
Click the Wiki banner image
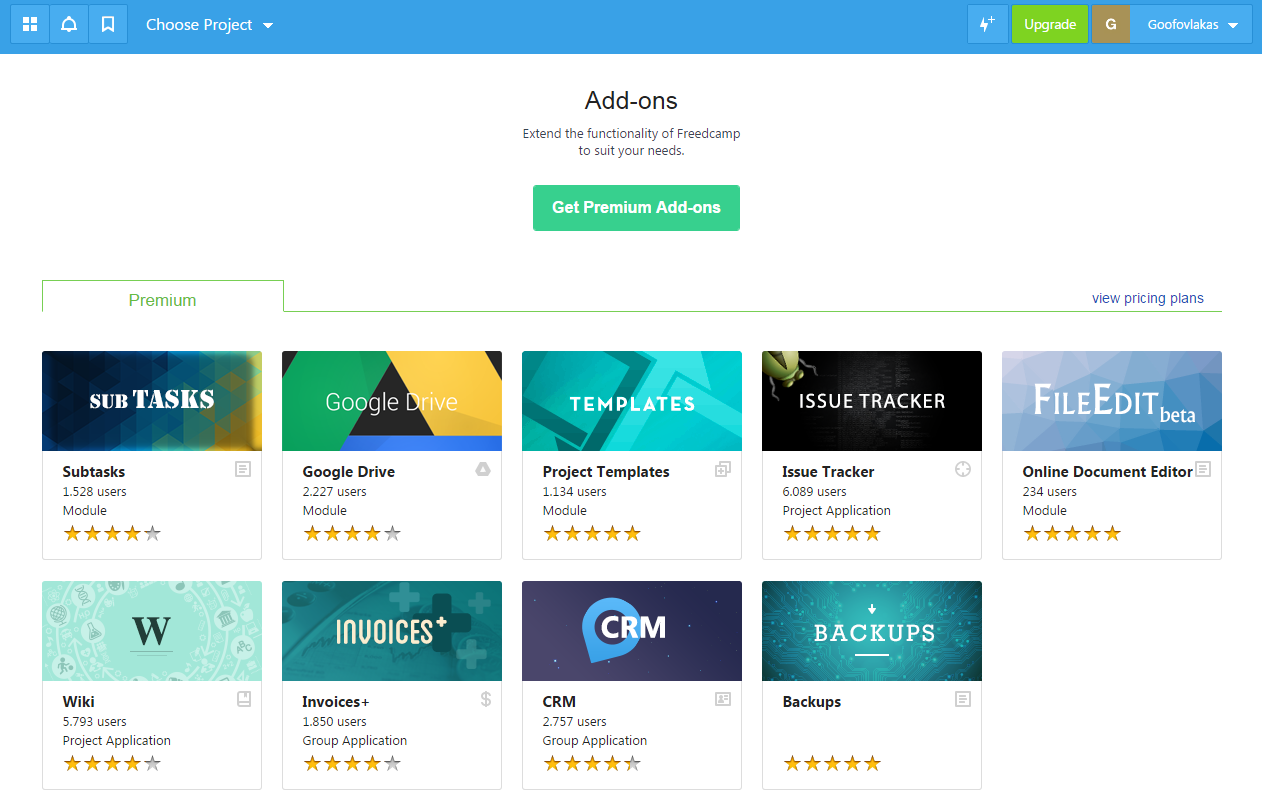[152, 631]
